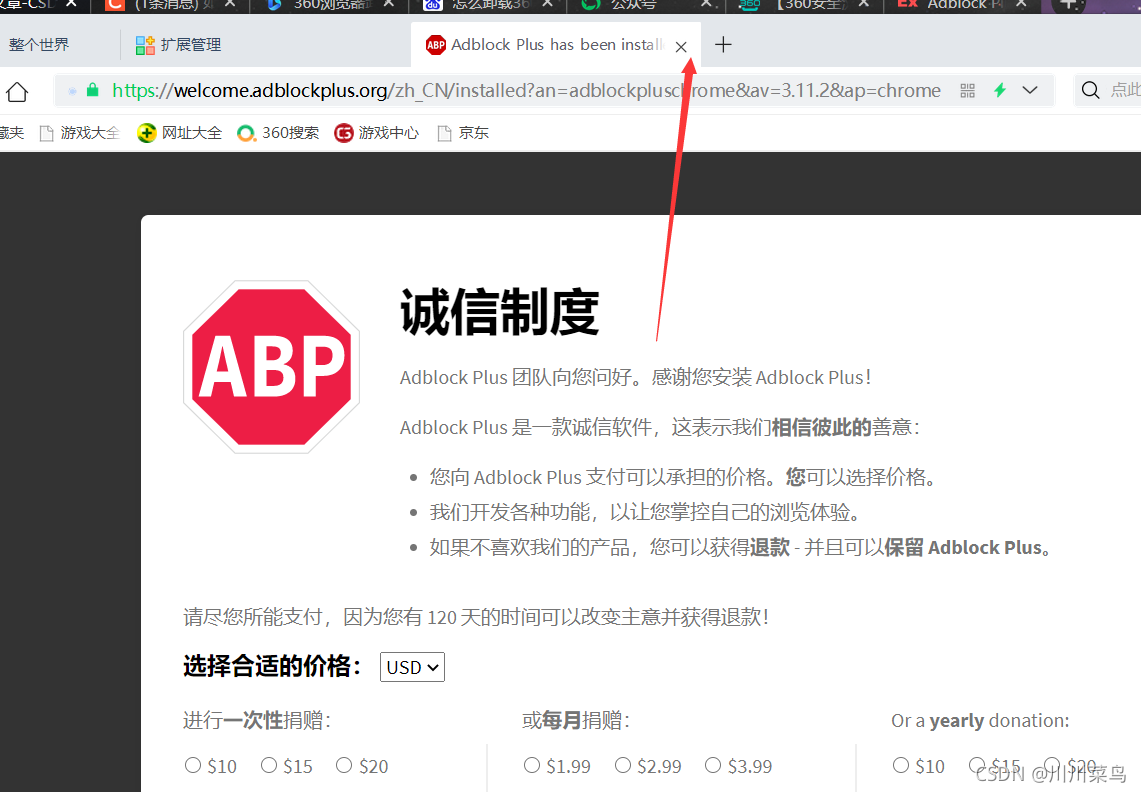
Task: Switch to the 整个世界 tab
Action: tap(39, 45)
